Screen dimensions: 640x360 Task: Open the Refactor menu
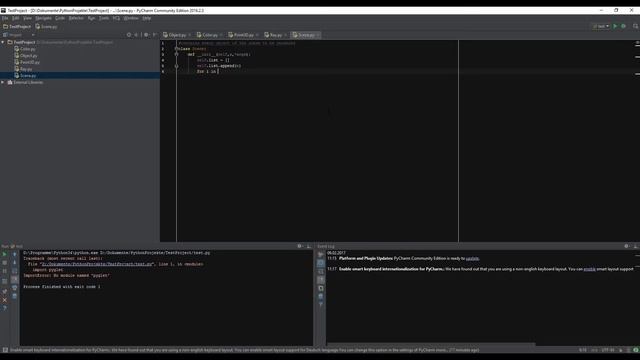tap(76, 18)
